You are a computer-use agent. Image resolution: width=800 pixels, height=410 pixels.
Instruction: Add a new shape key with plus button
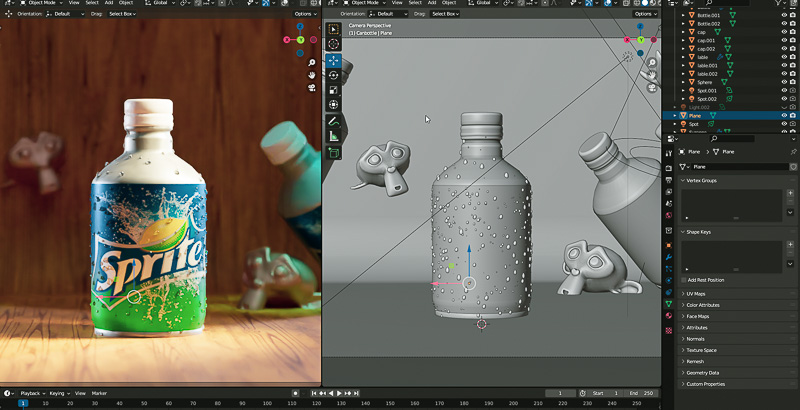790,244
